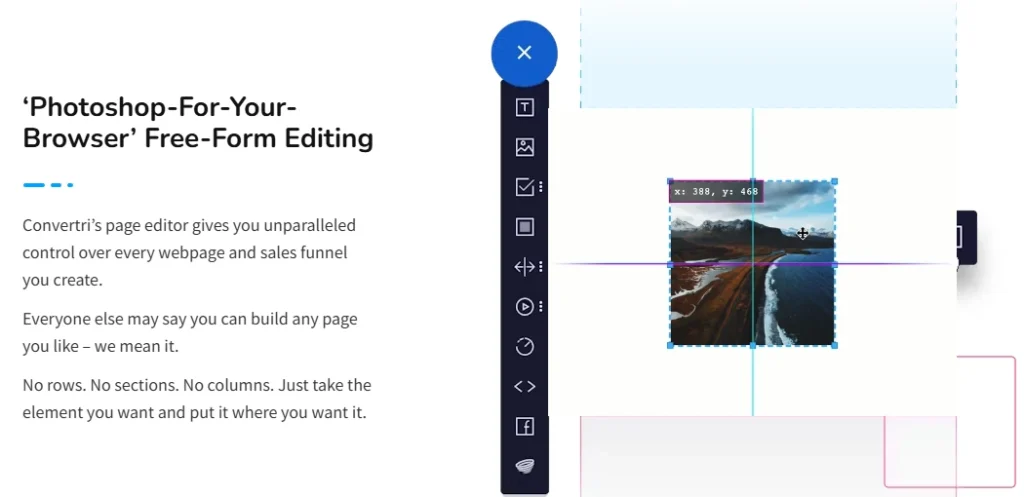Screen dimensions: 1024x497
Task: Select the horizontal divider spacing tool
Action: click(x=524, y=266)
